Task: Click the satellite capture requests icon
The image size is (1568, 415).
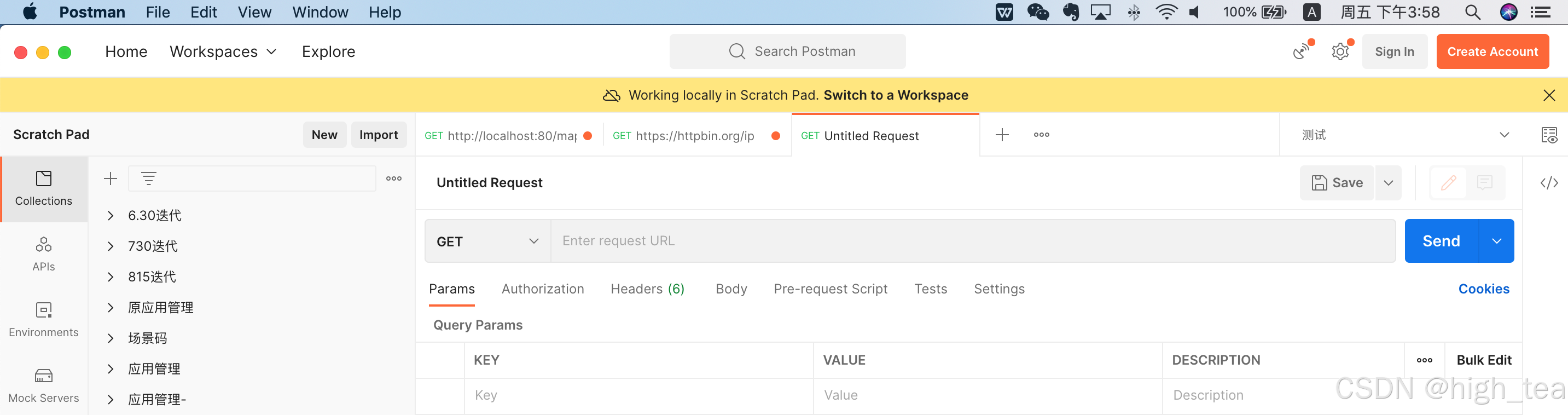Action: point(1302,51)
